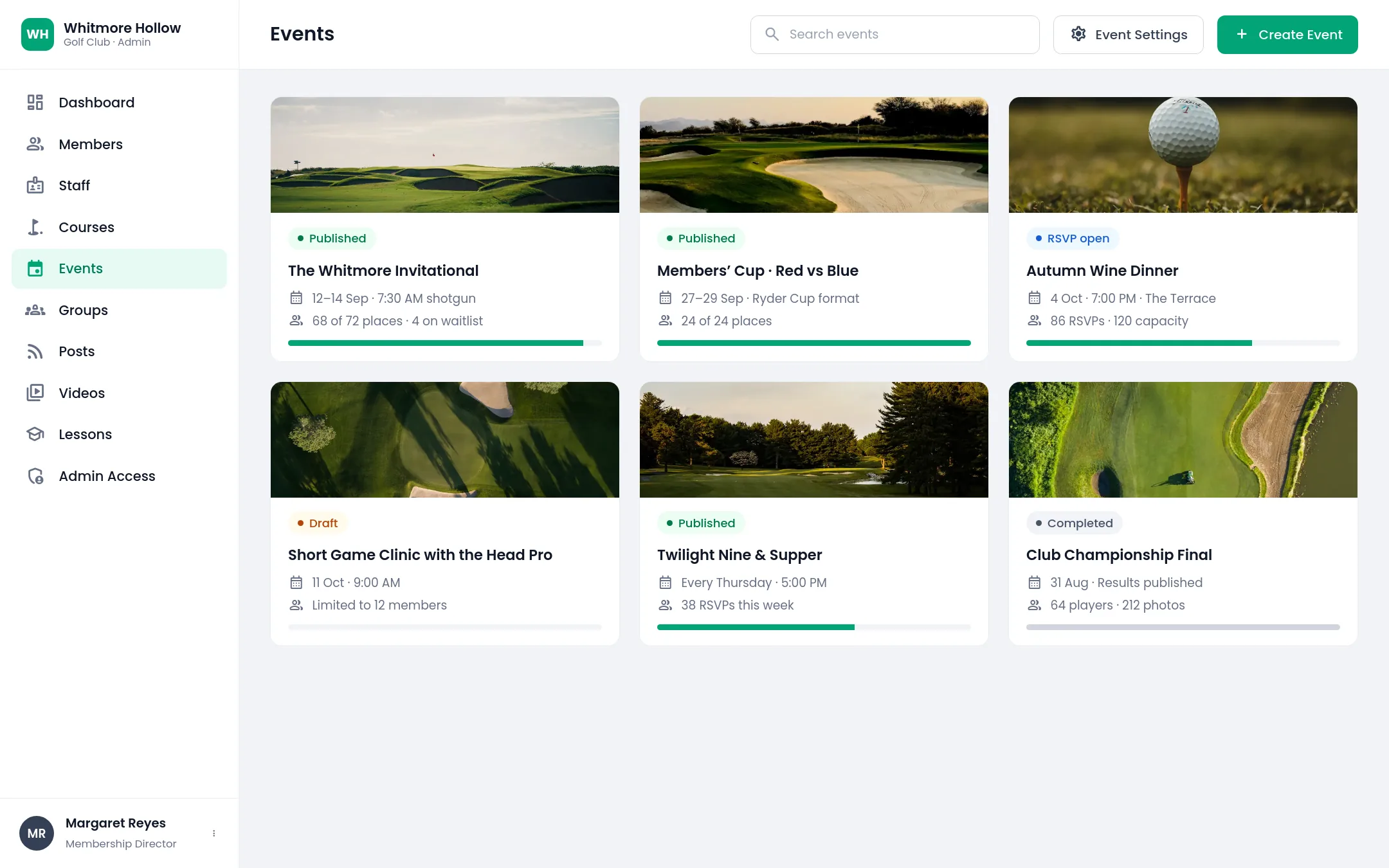Open Twilight Nine & Supper title
This screenshot has width=1389, height=868.
pyautogui.click(x=740, y=555)
